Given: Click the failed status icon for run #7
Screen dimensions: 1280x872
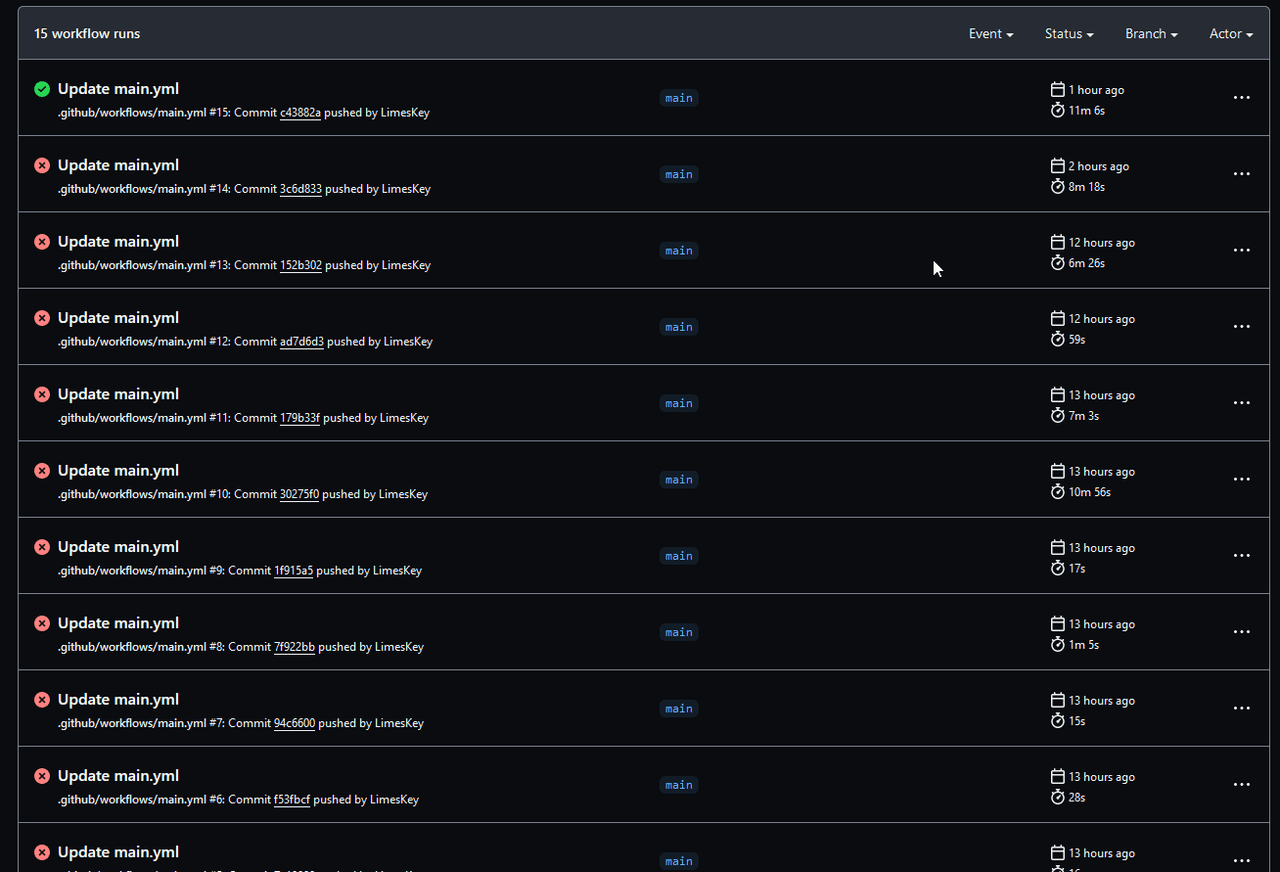Looking at the screenshot, I should [x=42, y=699].
